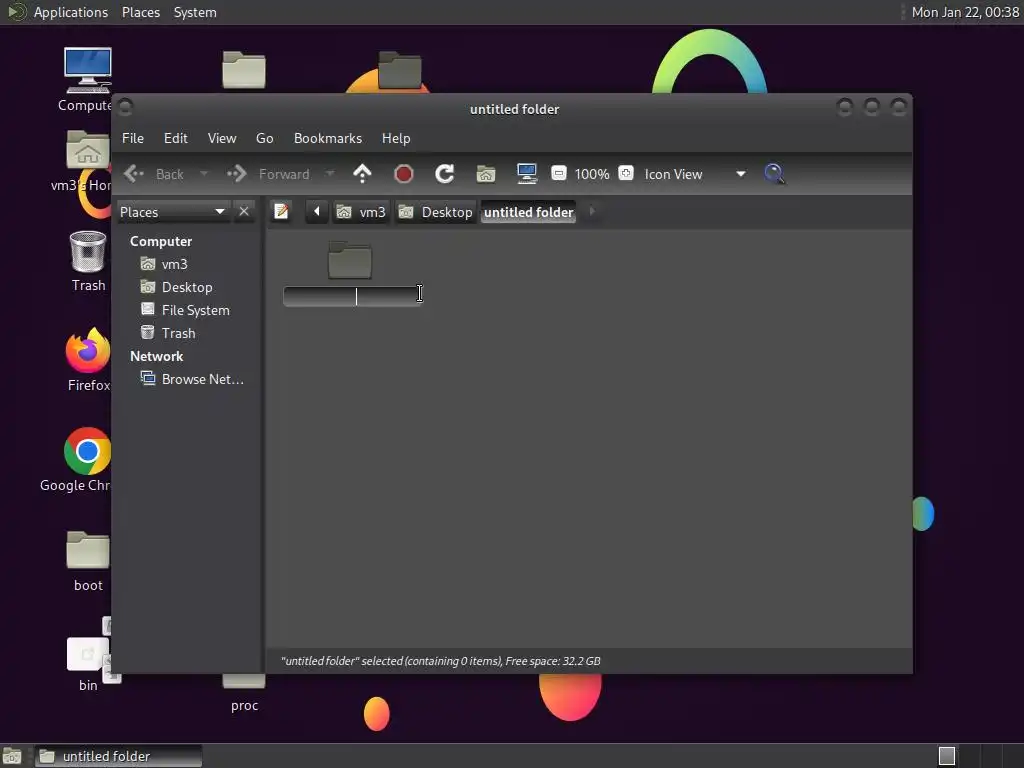Click the status bar selection text
Viewport: 1024px width, 768px height.
coord(440,661)
